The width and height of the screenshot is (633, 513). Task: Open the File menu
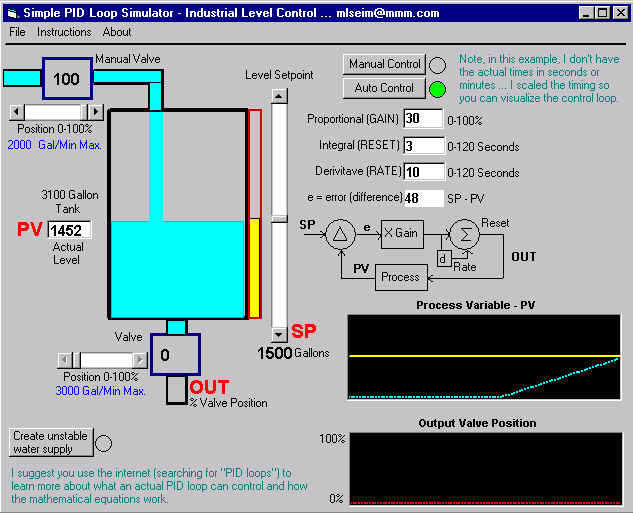(17, 32)
